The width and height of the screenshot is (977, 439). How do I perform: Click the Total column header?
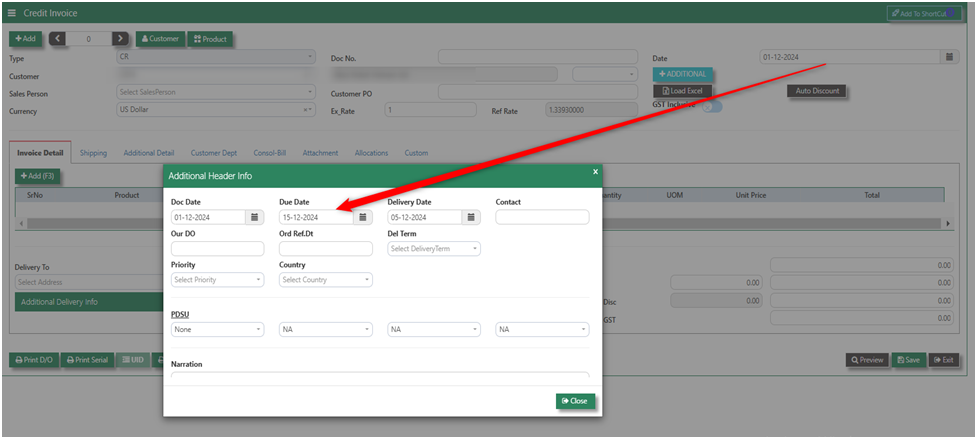(872, 195)
